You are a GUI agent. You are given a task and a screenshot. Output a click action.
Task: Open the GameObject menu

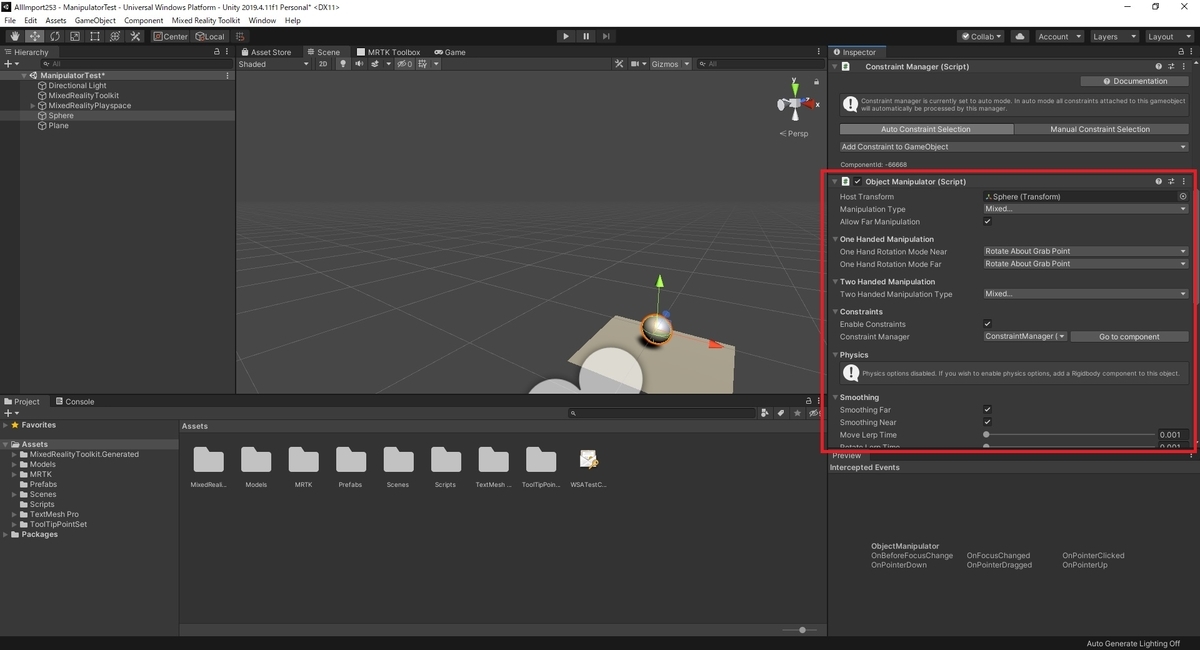coord(95,20)
